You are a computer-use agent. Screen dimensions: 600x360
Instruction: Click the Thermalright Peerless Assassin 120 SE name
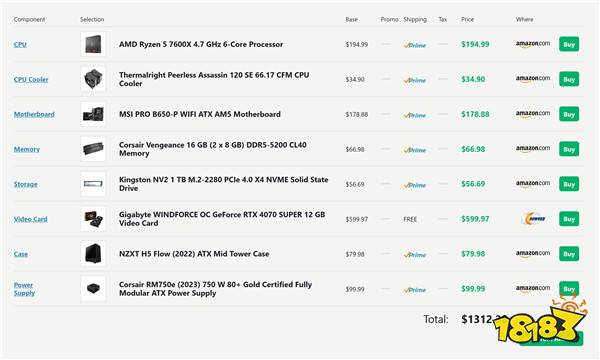pyautogui.click(x=214, y=79)
